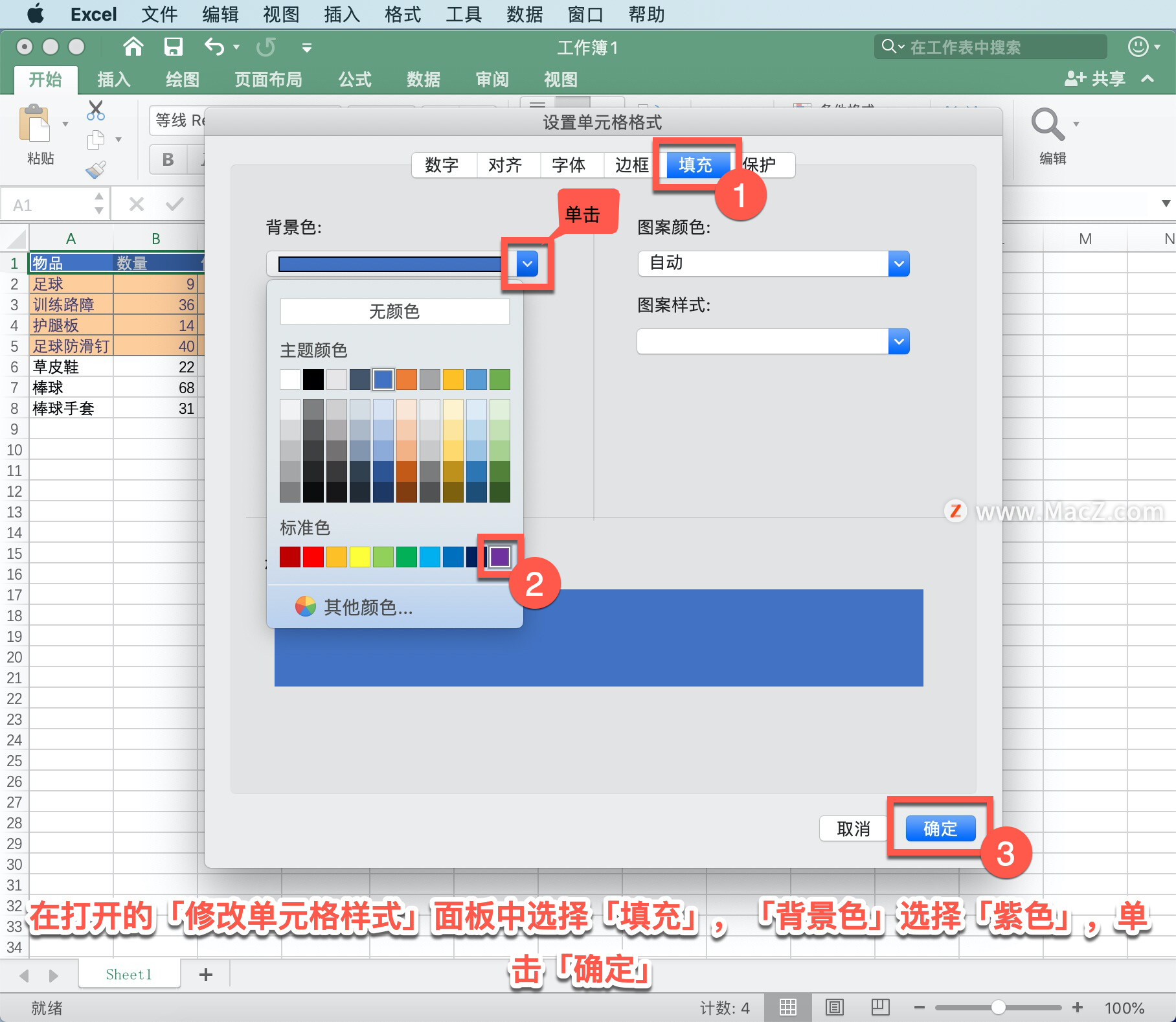1176x1022 pixels.
Task: Click the worksheet search field
Action: pos(990,47)
